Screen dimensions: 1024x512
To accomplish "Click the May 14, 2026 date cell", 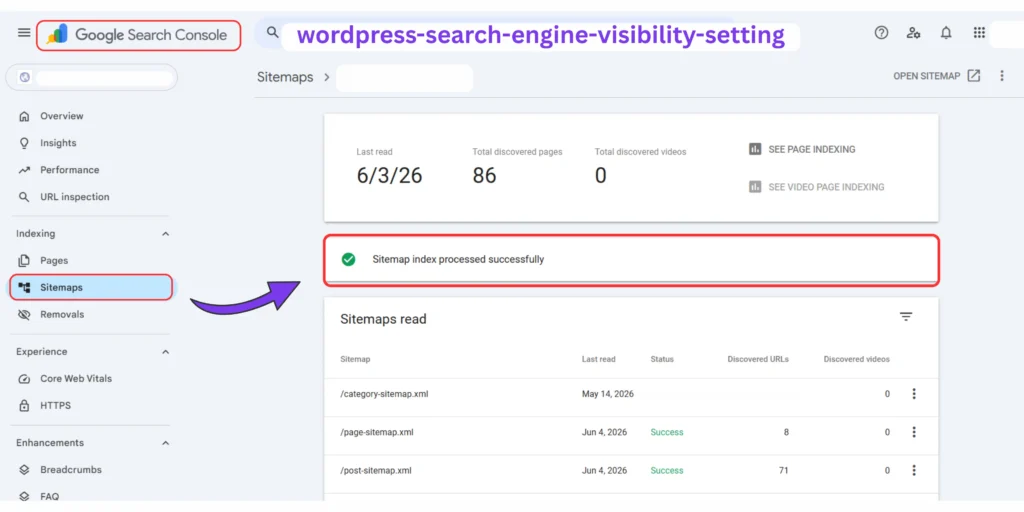I will click(607, 394).
